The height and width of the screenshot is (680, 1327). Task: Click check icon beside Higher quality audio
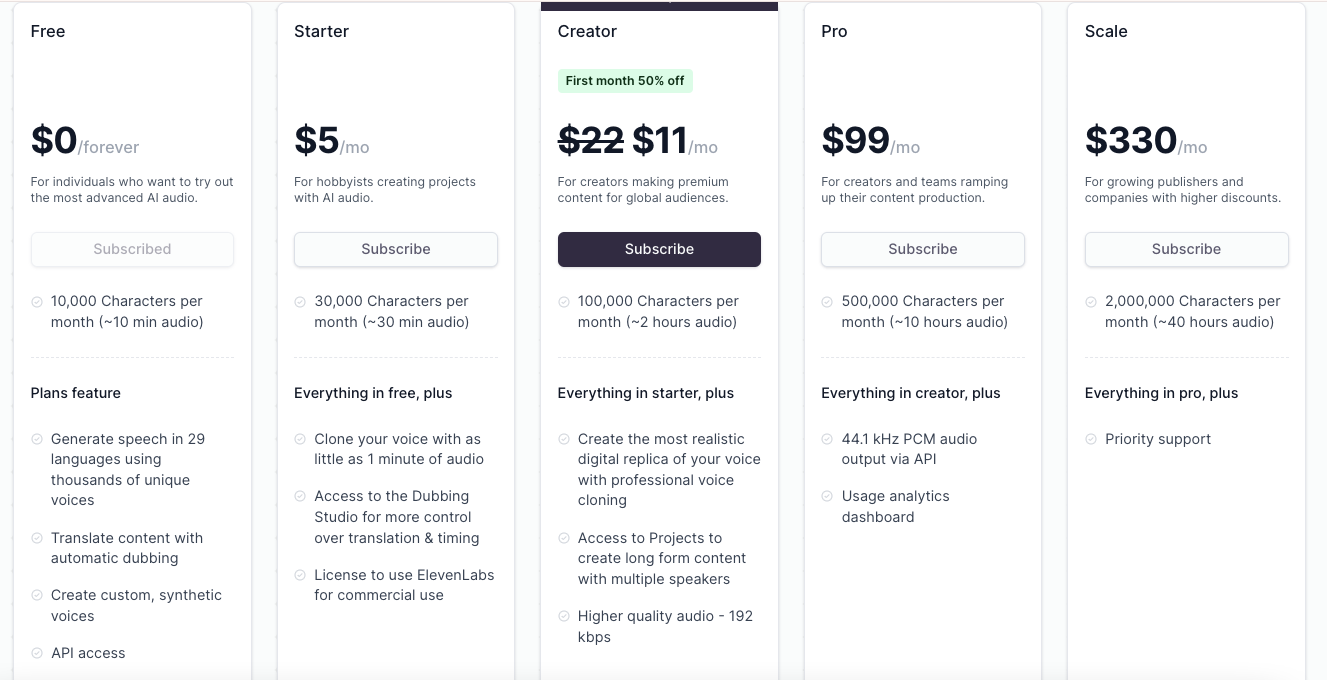pyautogui.click(x=564, y=616)
